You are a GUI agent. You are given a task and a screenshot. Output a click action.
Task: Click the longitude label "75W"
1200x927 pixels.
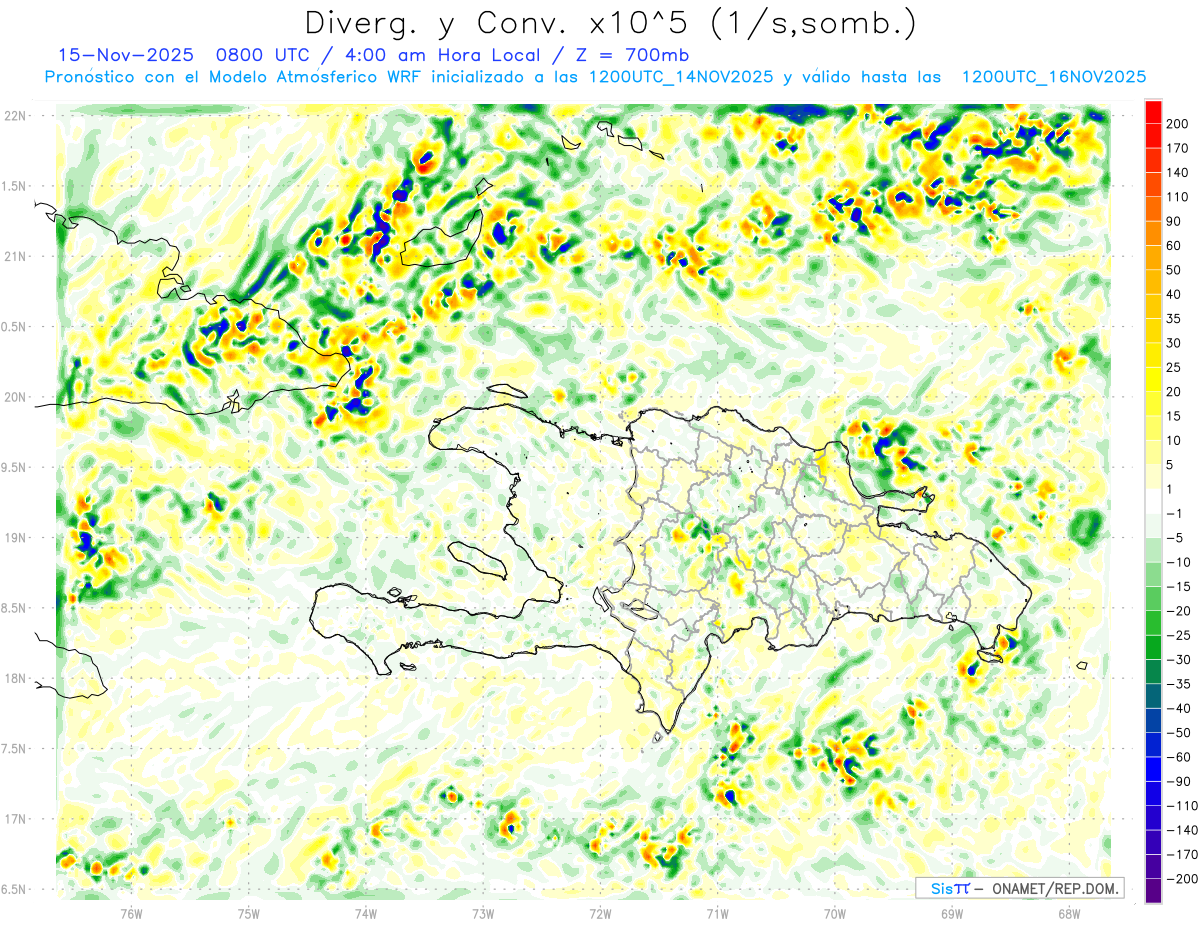click(249, 914)
